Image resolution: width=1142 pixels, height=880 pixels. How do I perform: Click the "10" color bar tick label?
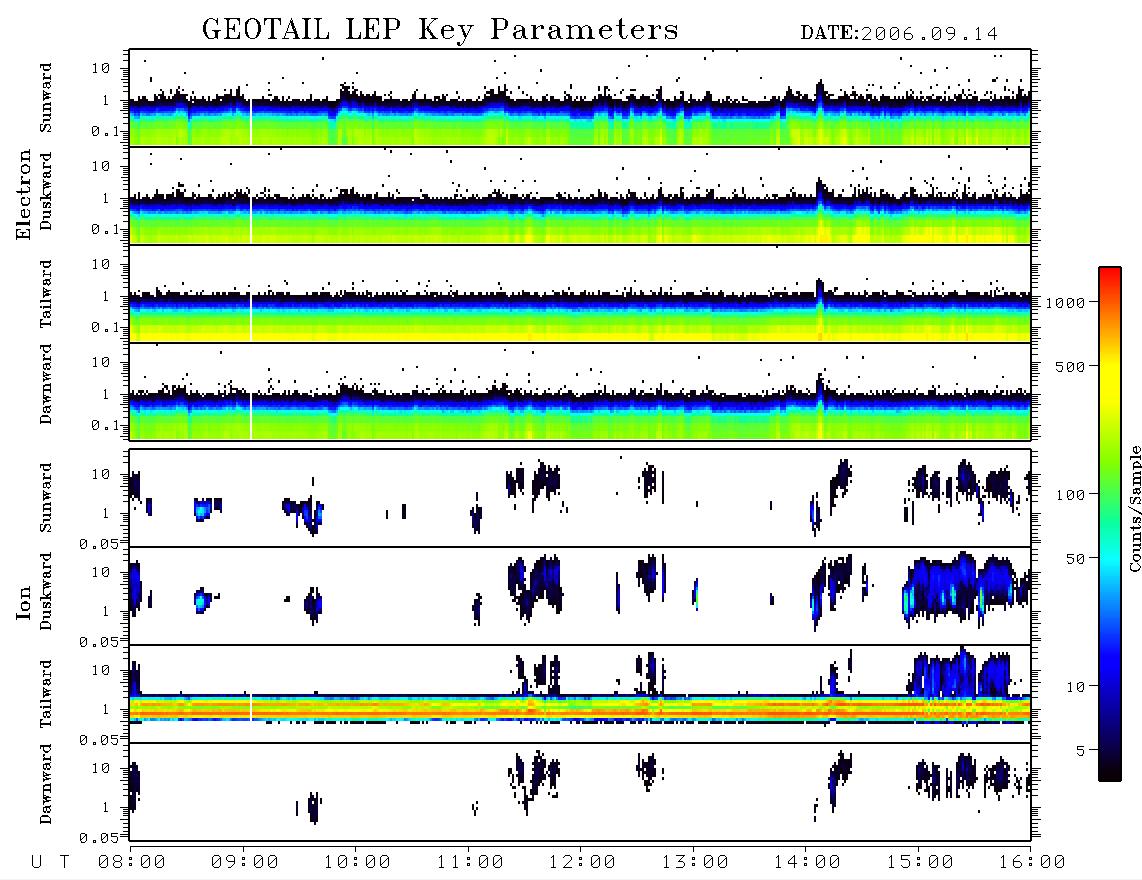click(1075, 687)
